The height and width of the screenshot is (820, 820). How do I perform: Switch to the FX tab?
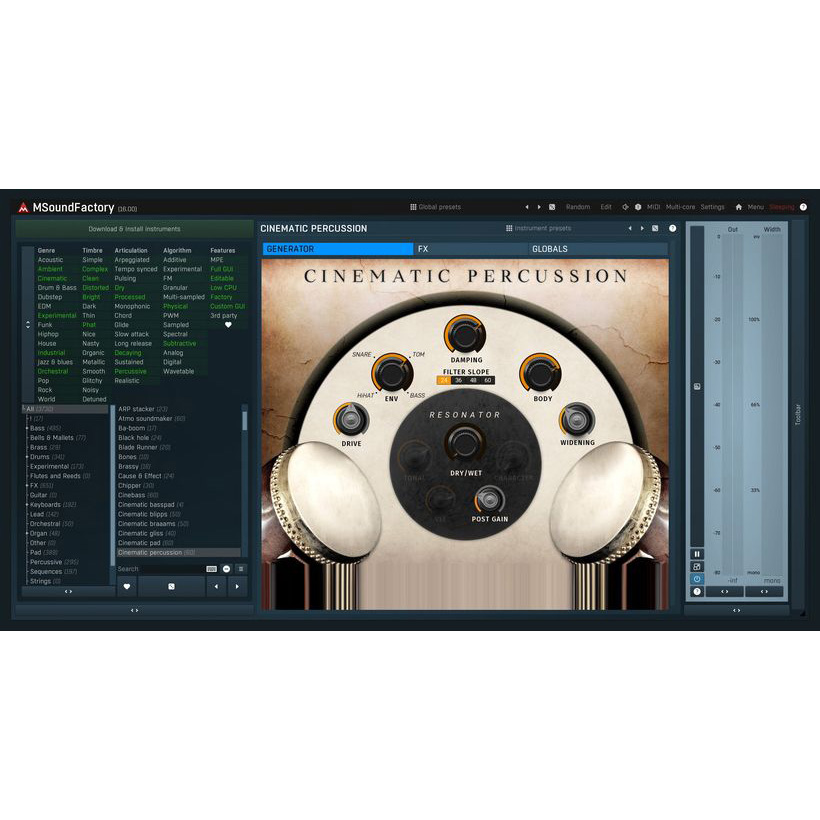click(471, 249)
